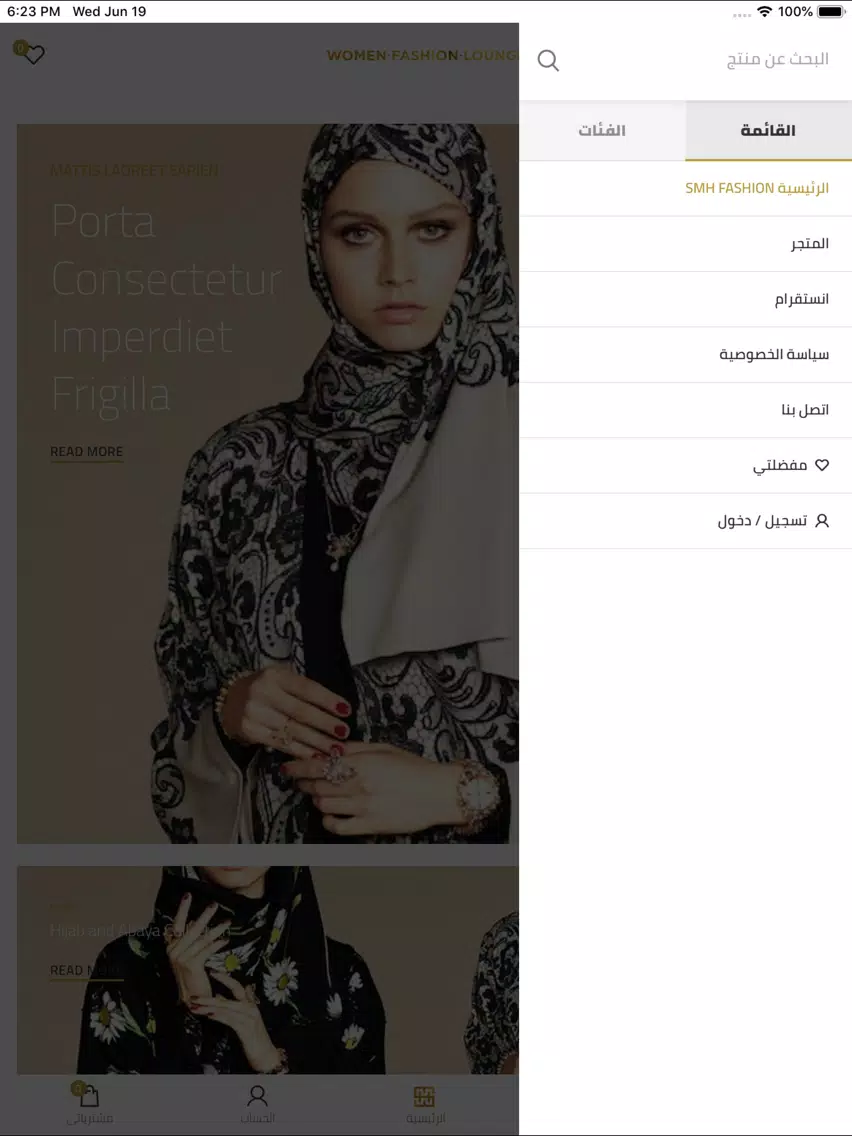Click READ MORE on Hijab and Abaya banner
852x1136 pixels.
point(86,971)
